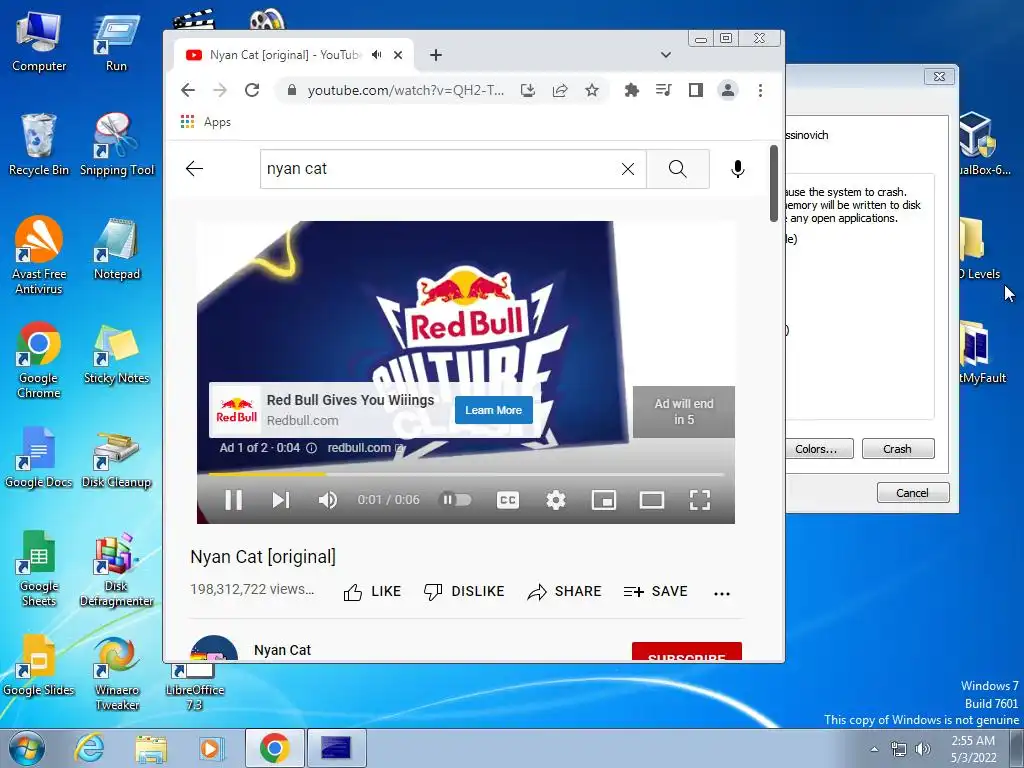The image size is (1024, 768).
Task: Enter full screen video
Action: (x=699, y=500)
